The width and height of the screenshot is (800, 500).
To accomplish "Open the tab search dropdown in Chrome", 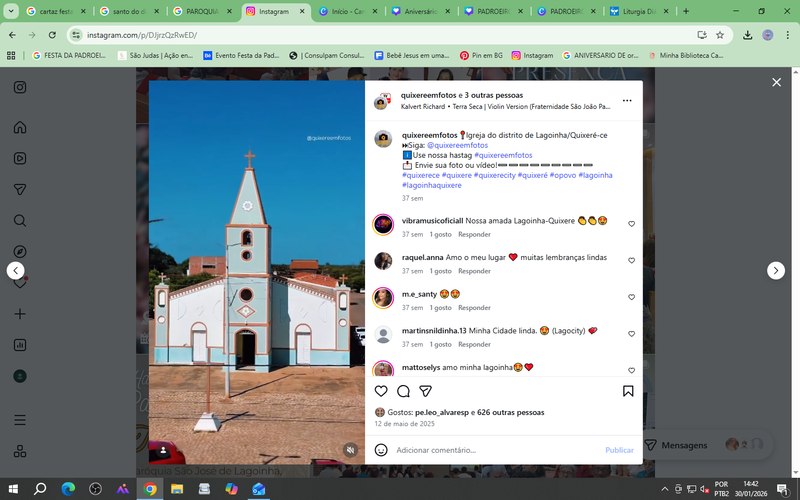I will coord(11,11).
